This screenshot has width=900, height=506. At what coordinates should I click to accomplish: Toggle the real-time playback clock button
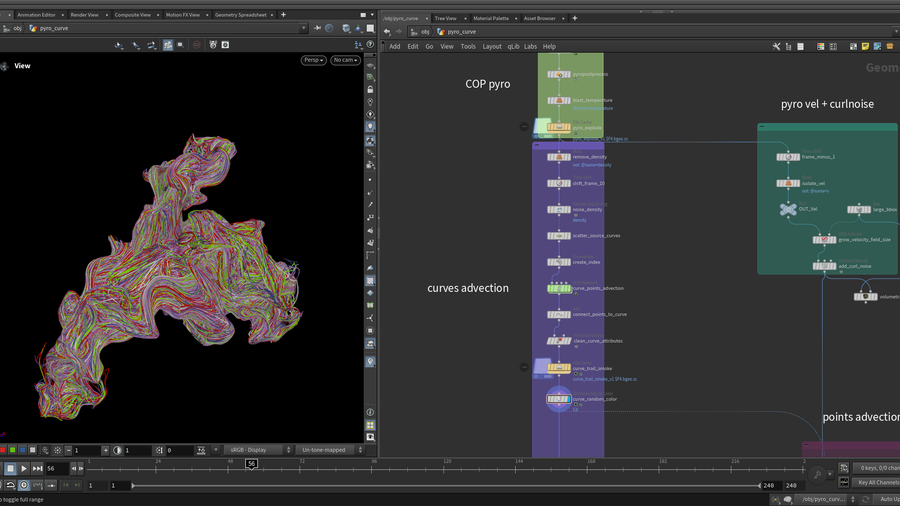[x=24, y=485]
